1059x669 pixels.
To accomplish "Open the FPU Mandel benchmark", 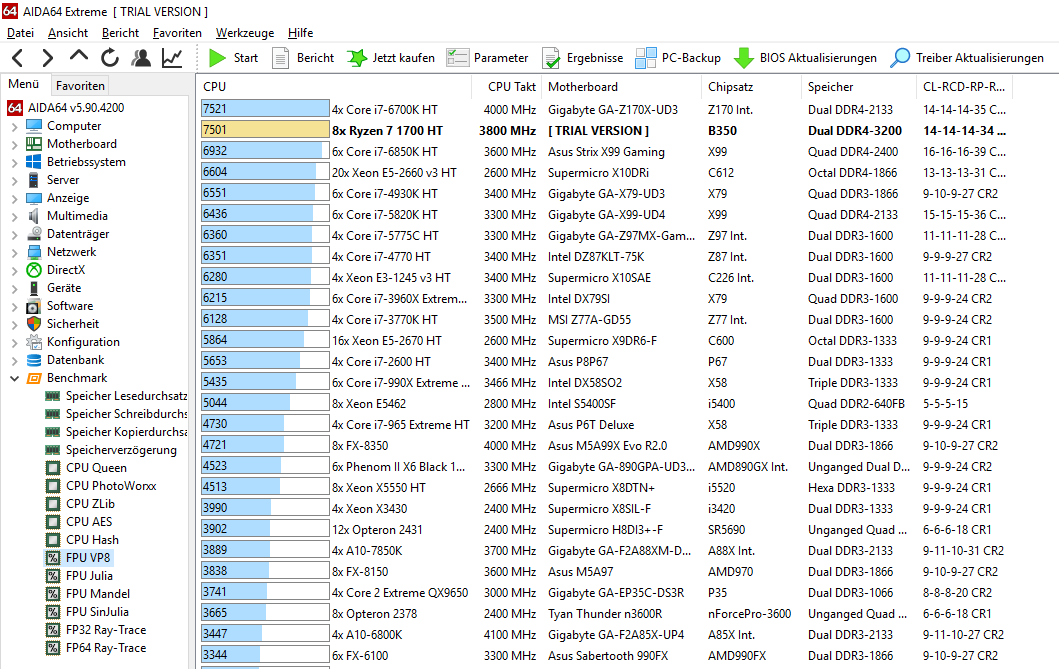I will point(88,594).
